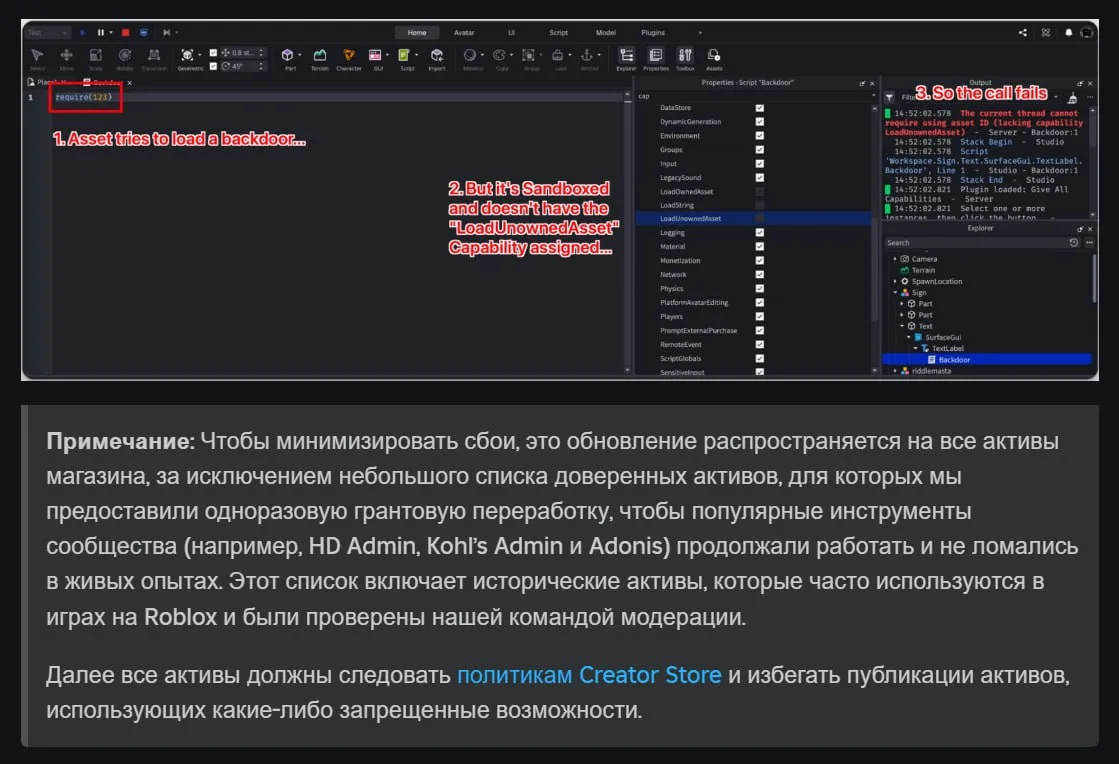The height and width of the screenshot is (764, 1119).
Task: Expand the SpawnLocation node in Explorer
Action: coord(895,281)
